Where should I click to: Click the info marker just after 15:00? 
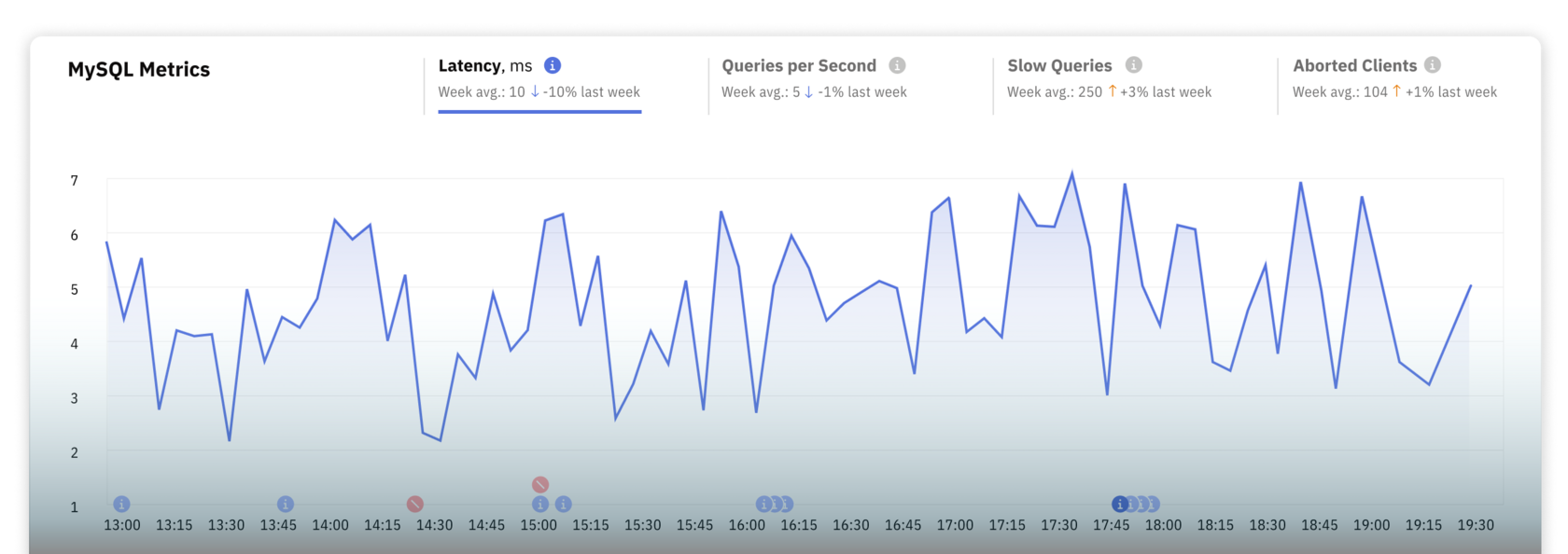tap(564, 504)
